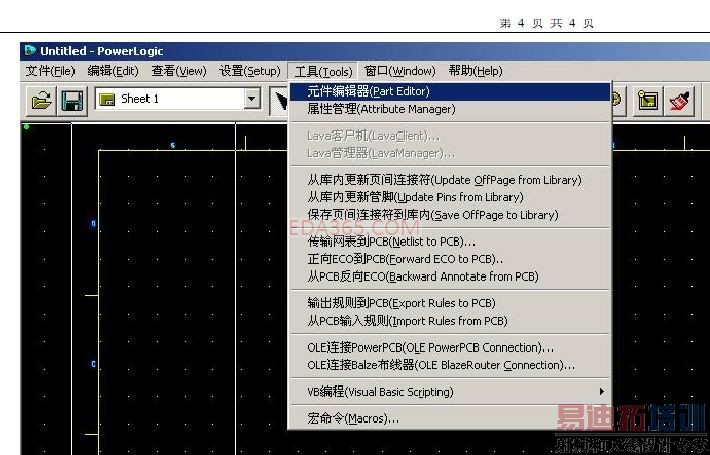Select Import Rules from PCB
710x455 pixels.
point(450,321)
